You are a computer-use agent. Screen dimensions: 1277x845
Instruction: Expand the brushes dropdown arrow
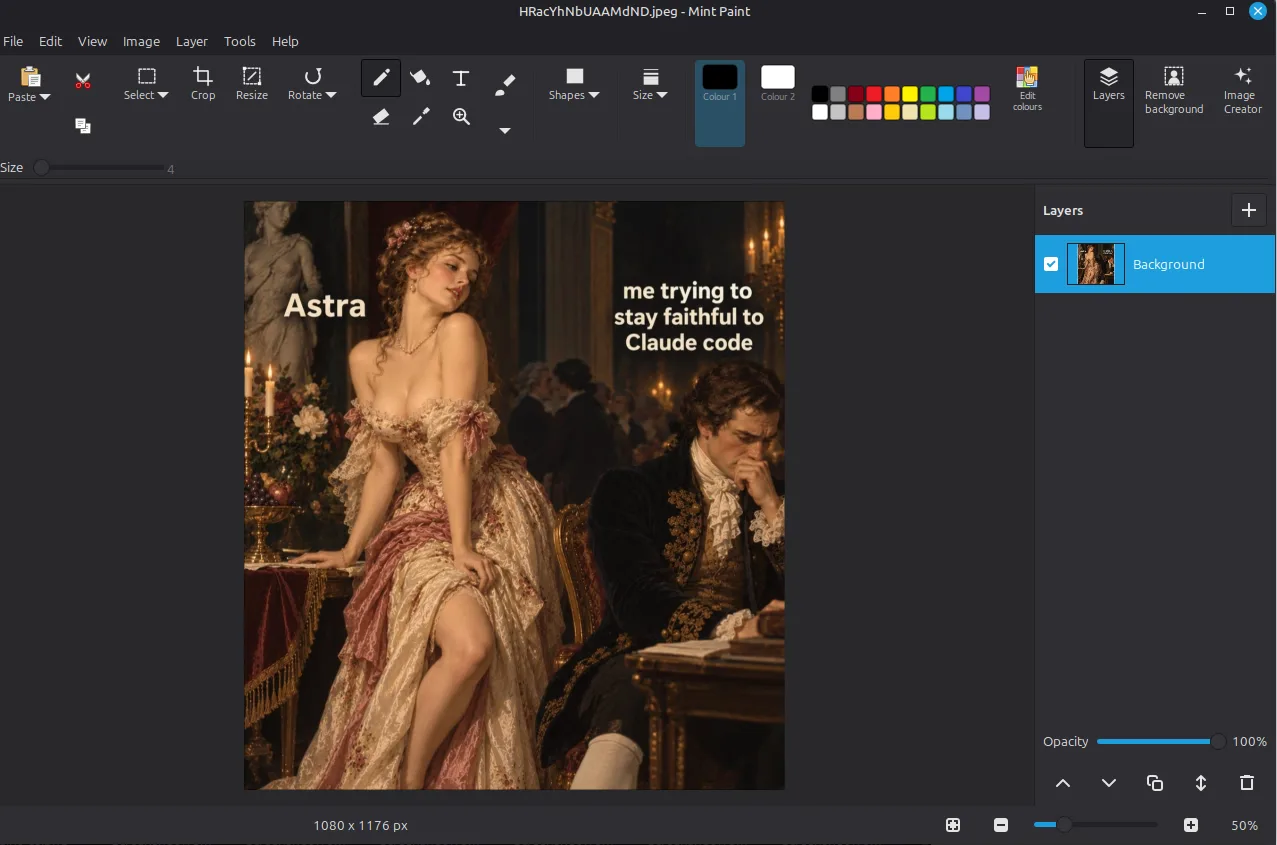click(505, 130)
